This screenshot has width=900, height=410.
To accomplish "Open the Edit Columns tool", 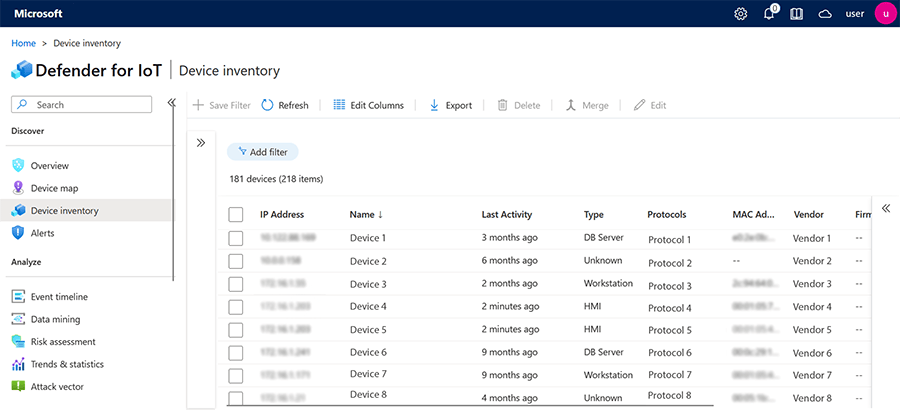I will click(368, 106).
